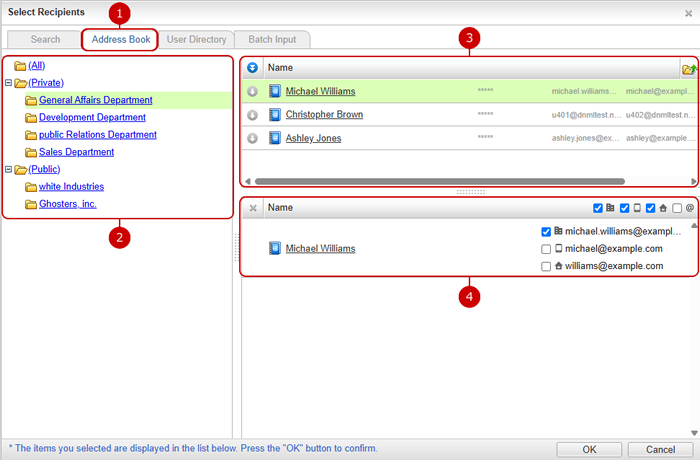The width and height of the screenshot is (700, 460).
Task: Select the (All) folder
Action: point(37,66)
